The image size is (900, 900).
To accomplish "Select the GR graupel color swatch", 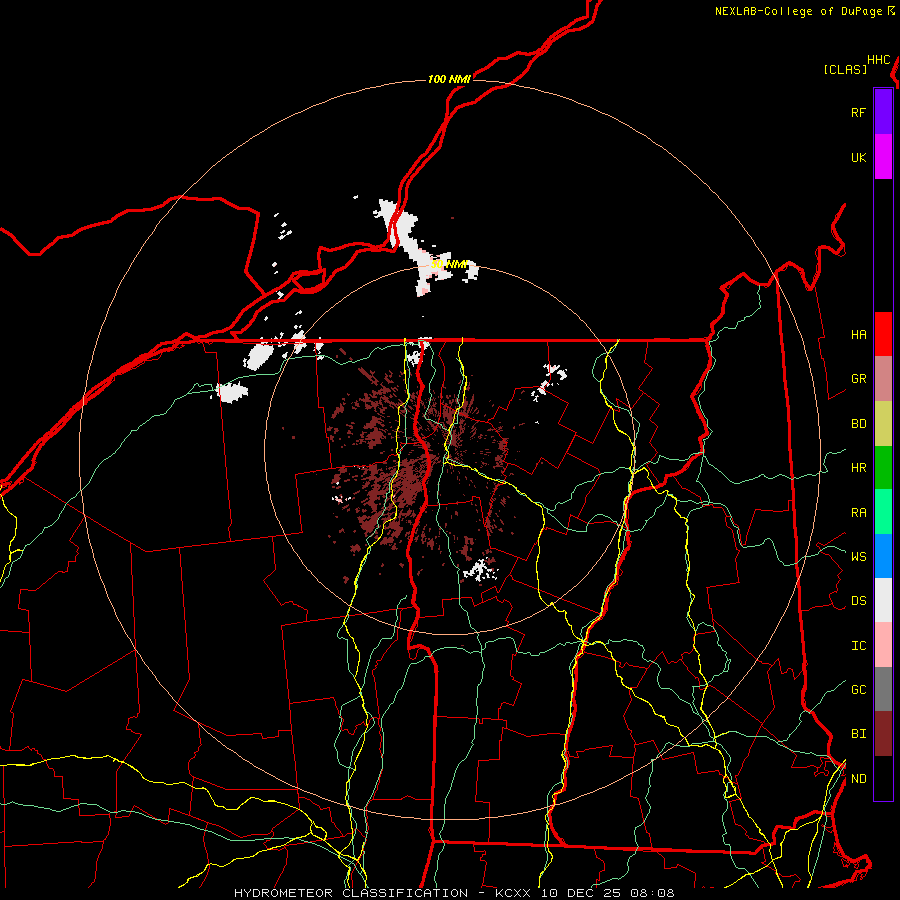I will [x=883, y=379].
